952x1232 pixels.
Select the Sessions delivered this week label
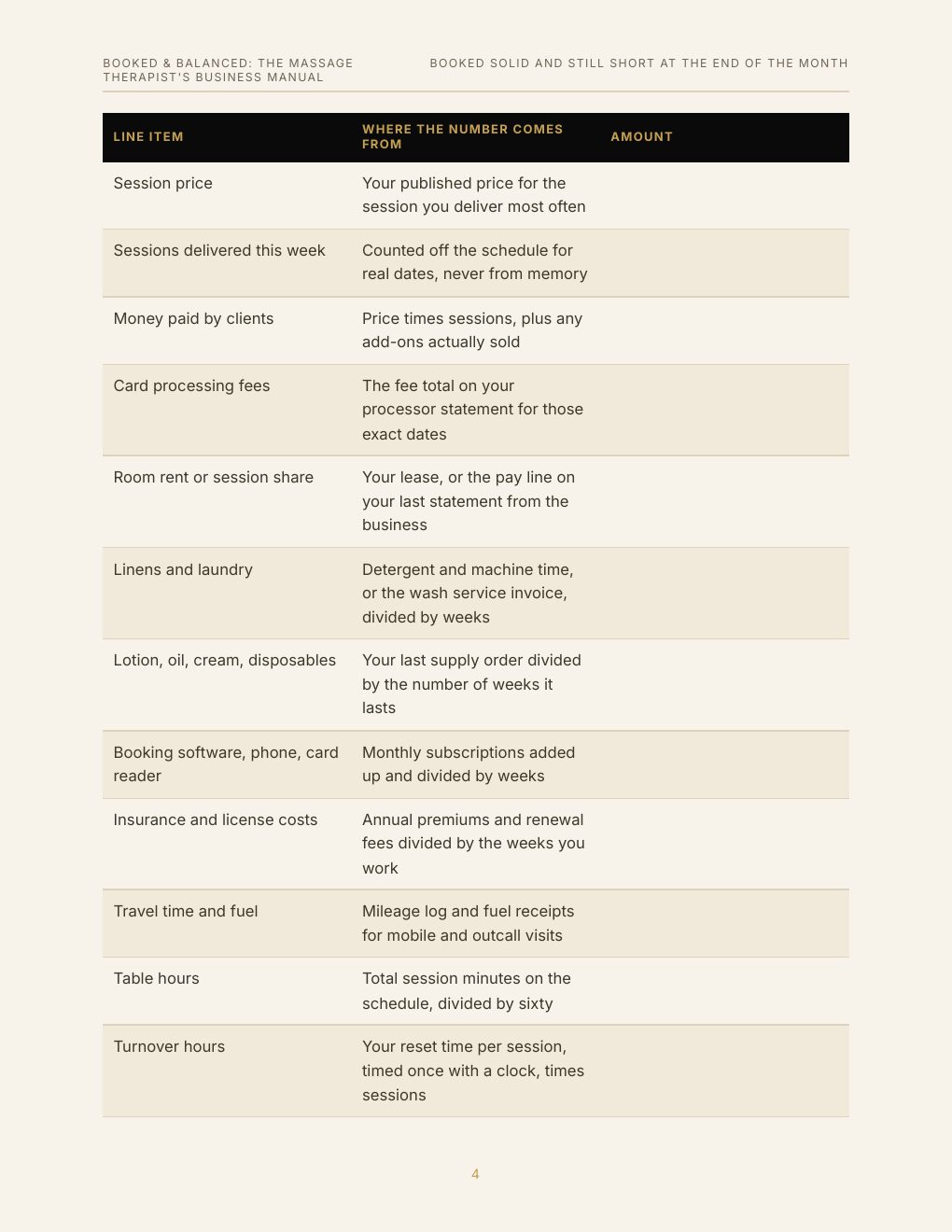pos(219,250)
